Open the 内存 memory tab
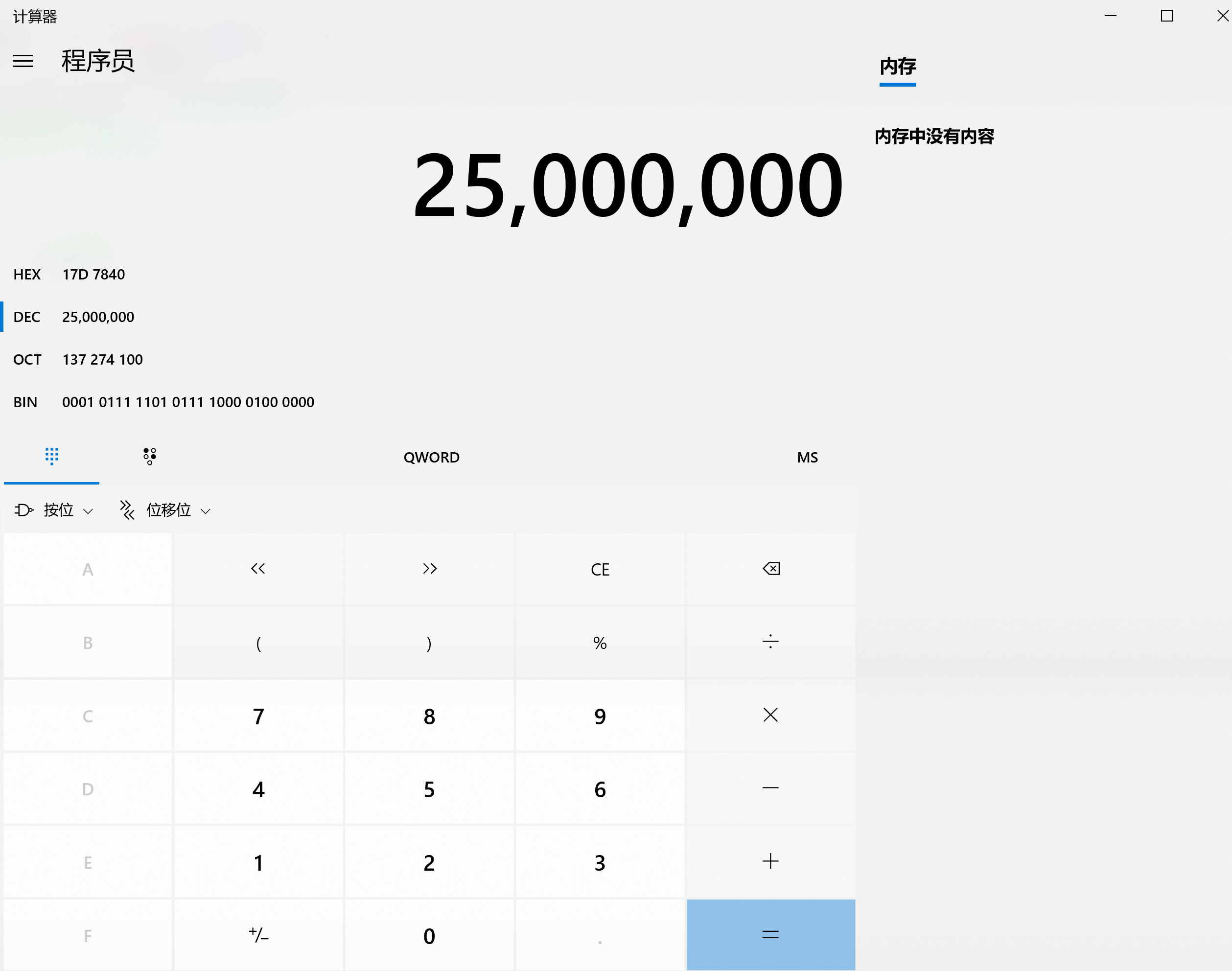This screenshot has width=1232, height=971. (897, 67)
